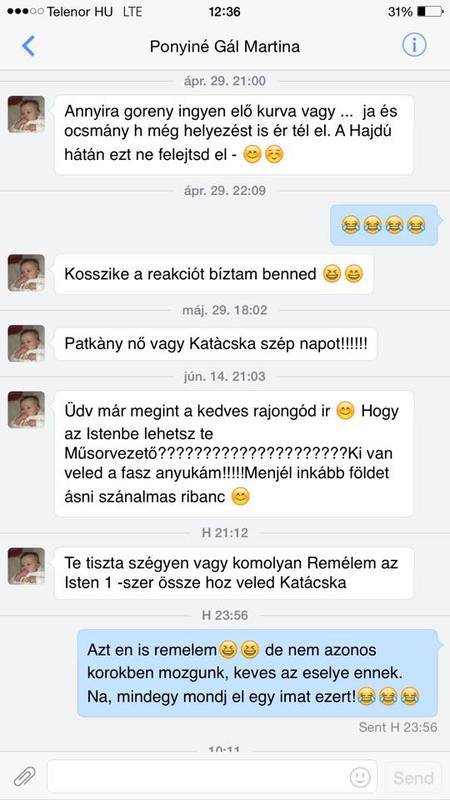Viewport: 450px width, 800px height.
Task: Tap the battery indicator in status bar
Action: tap(430, 11)
